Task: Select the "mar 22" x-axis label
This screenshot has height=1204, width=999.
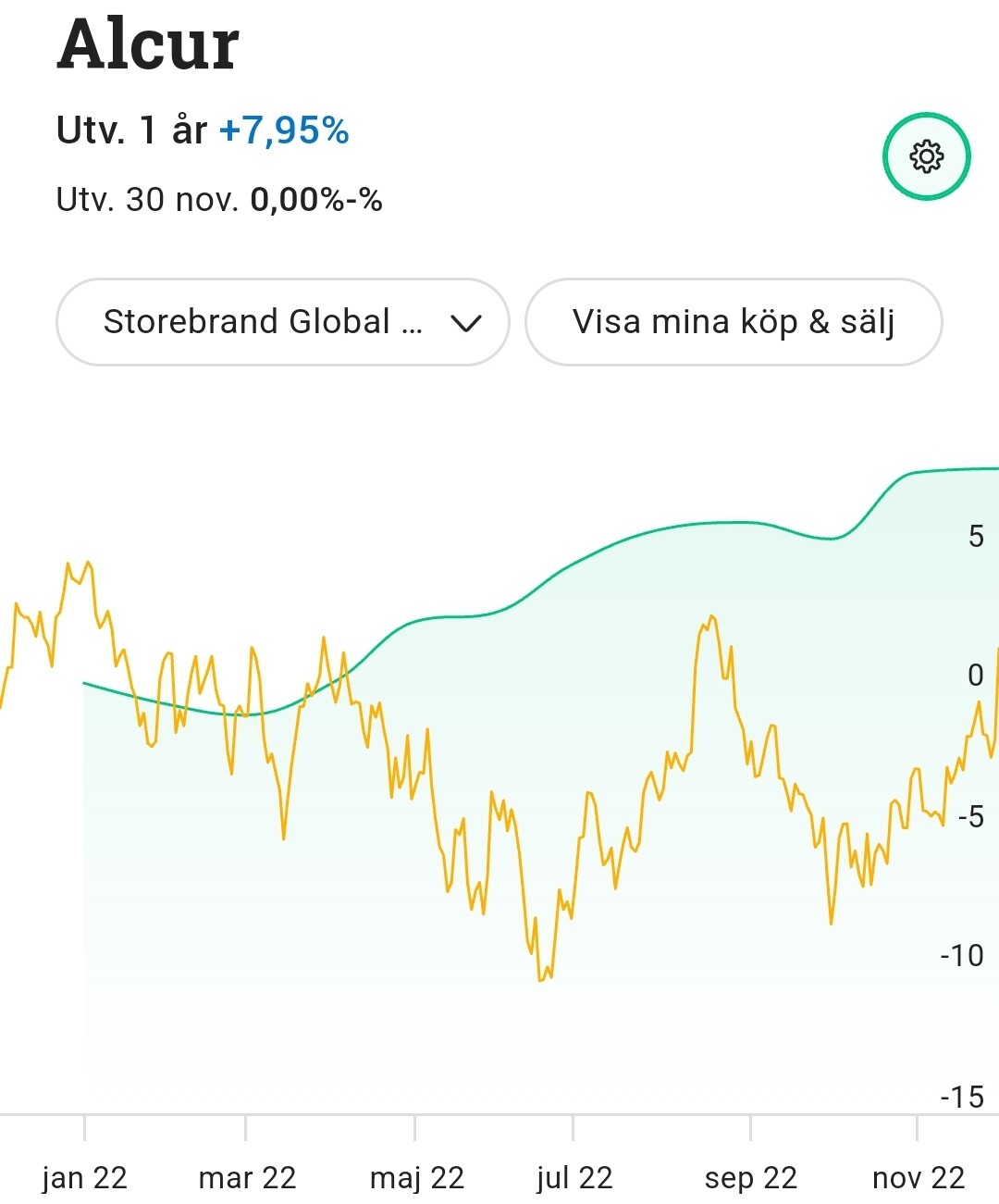Action: pyautogui.click(x=247, y=1177)
